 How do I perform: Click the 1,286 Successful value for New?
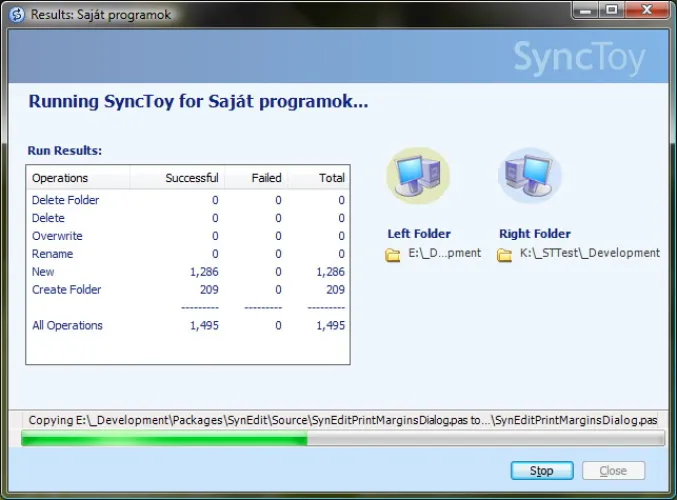(204, 272)
